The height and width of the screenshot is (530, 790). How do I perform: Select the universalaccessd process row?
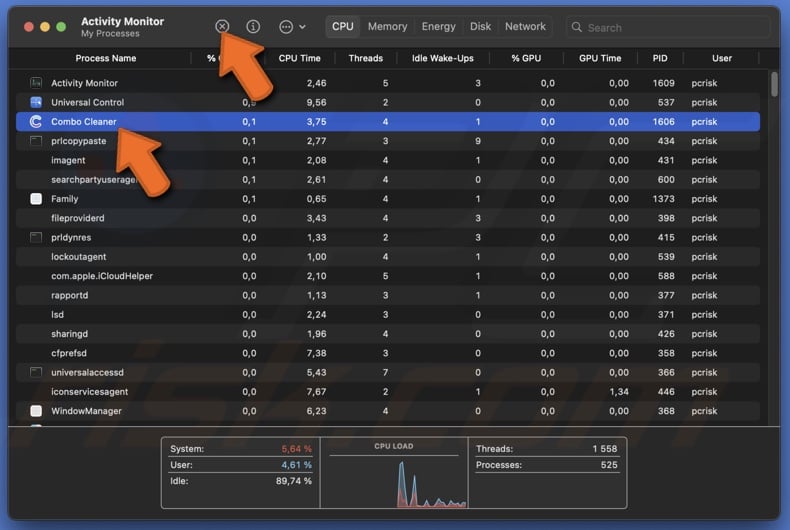(388, 372)
